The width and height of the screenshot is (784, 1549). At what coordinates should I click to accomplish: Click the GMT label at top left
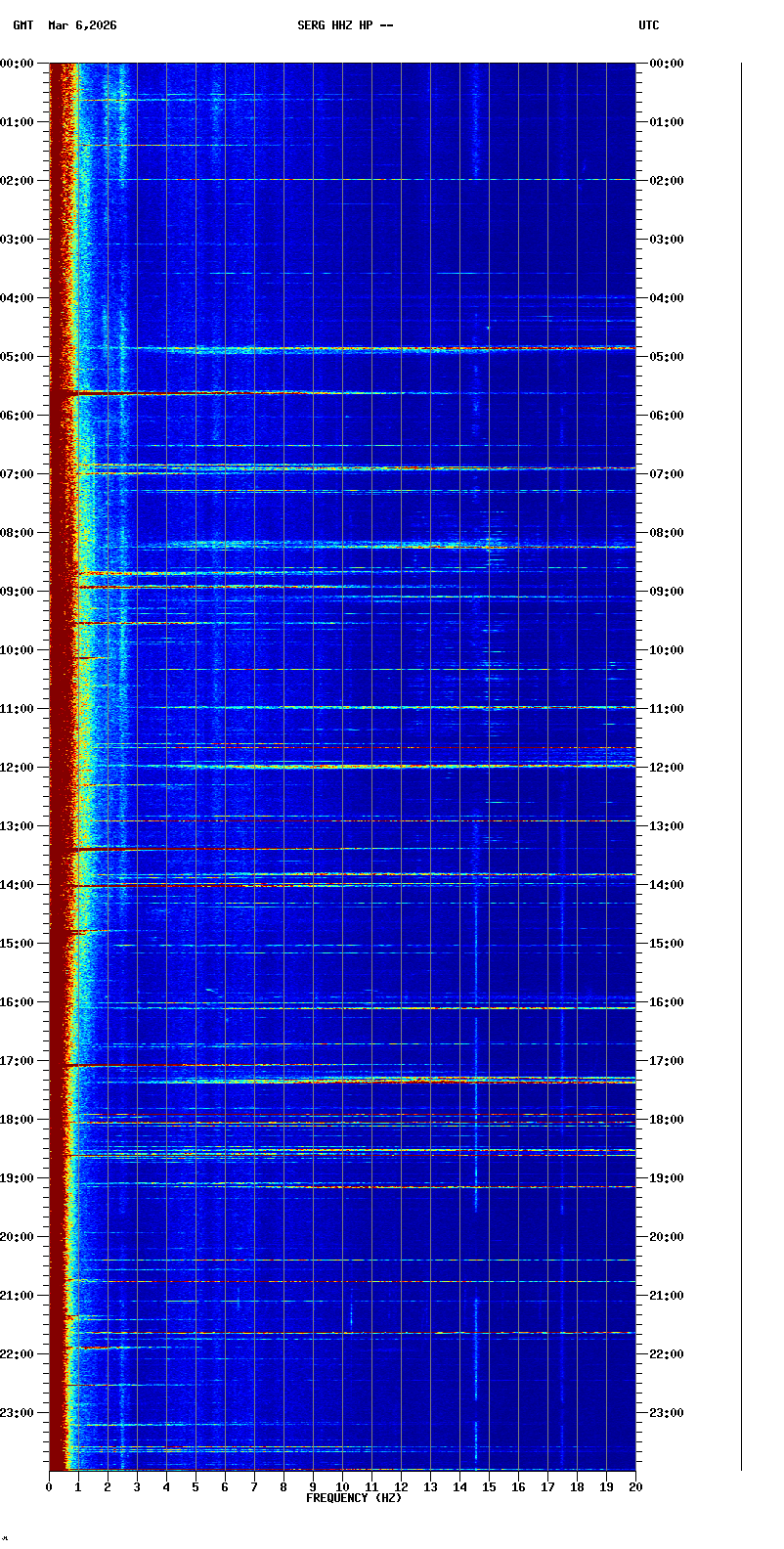click(x=22, y=25)
